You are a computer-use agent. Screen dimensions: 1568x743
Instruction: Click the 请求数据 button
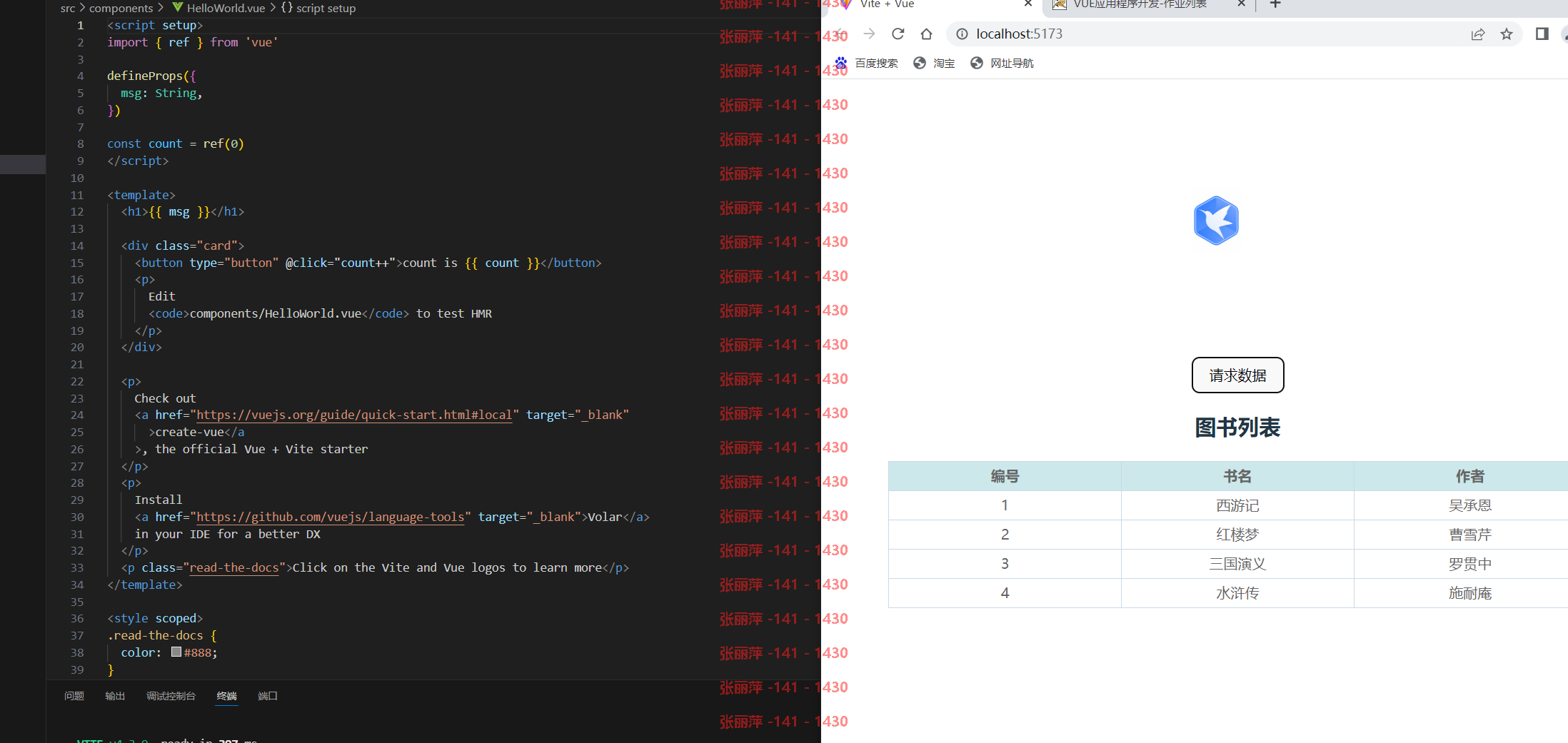coord(1237,375)
